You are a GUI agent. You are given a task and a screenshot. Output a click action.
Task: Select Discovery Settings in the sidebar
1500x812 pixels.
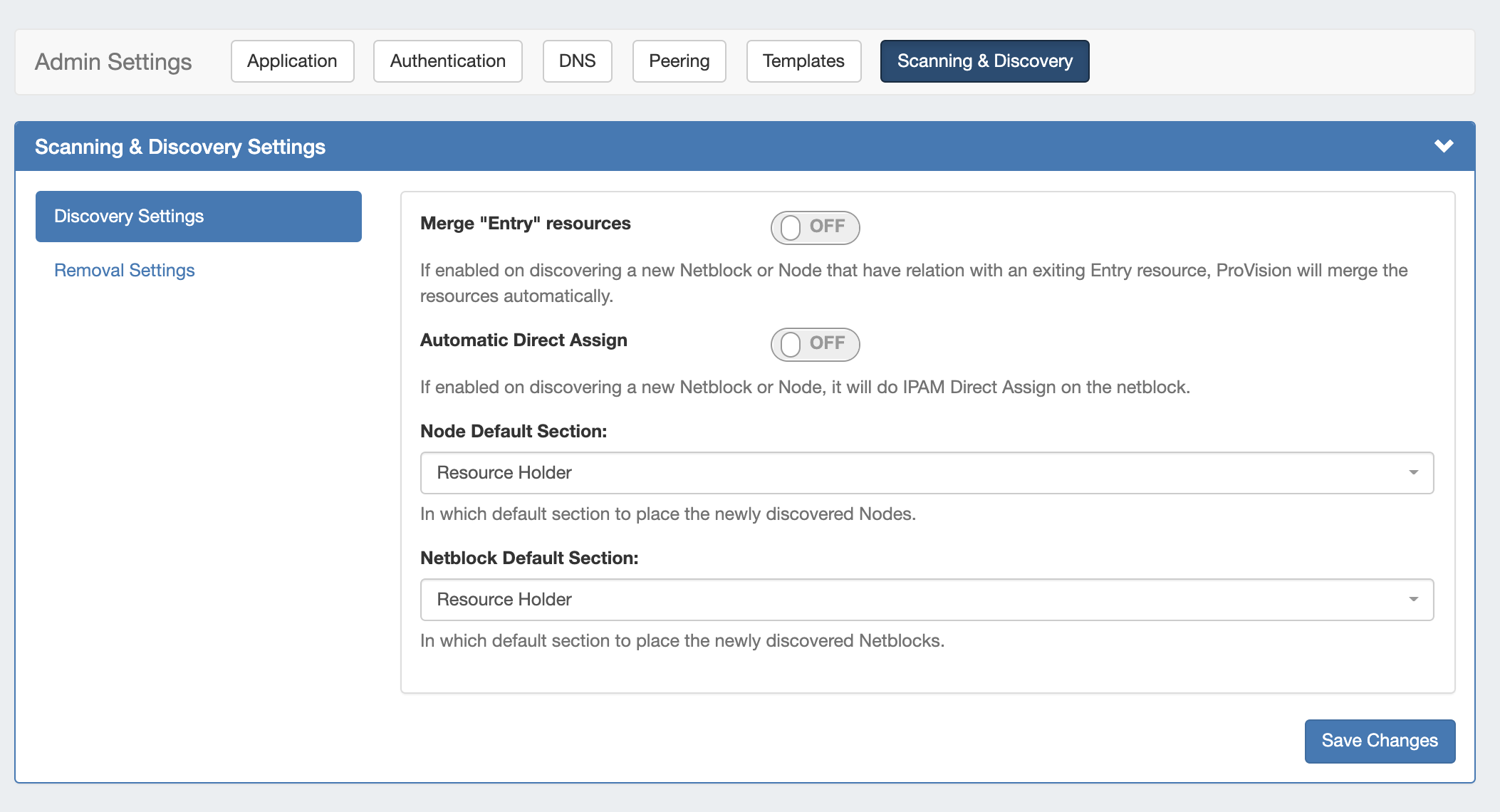[x=198, y=217]
